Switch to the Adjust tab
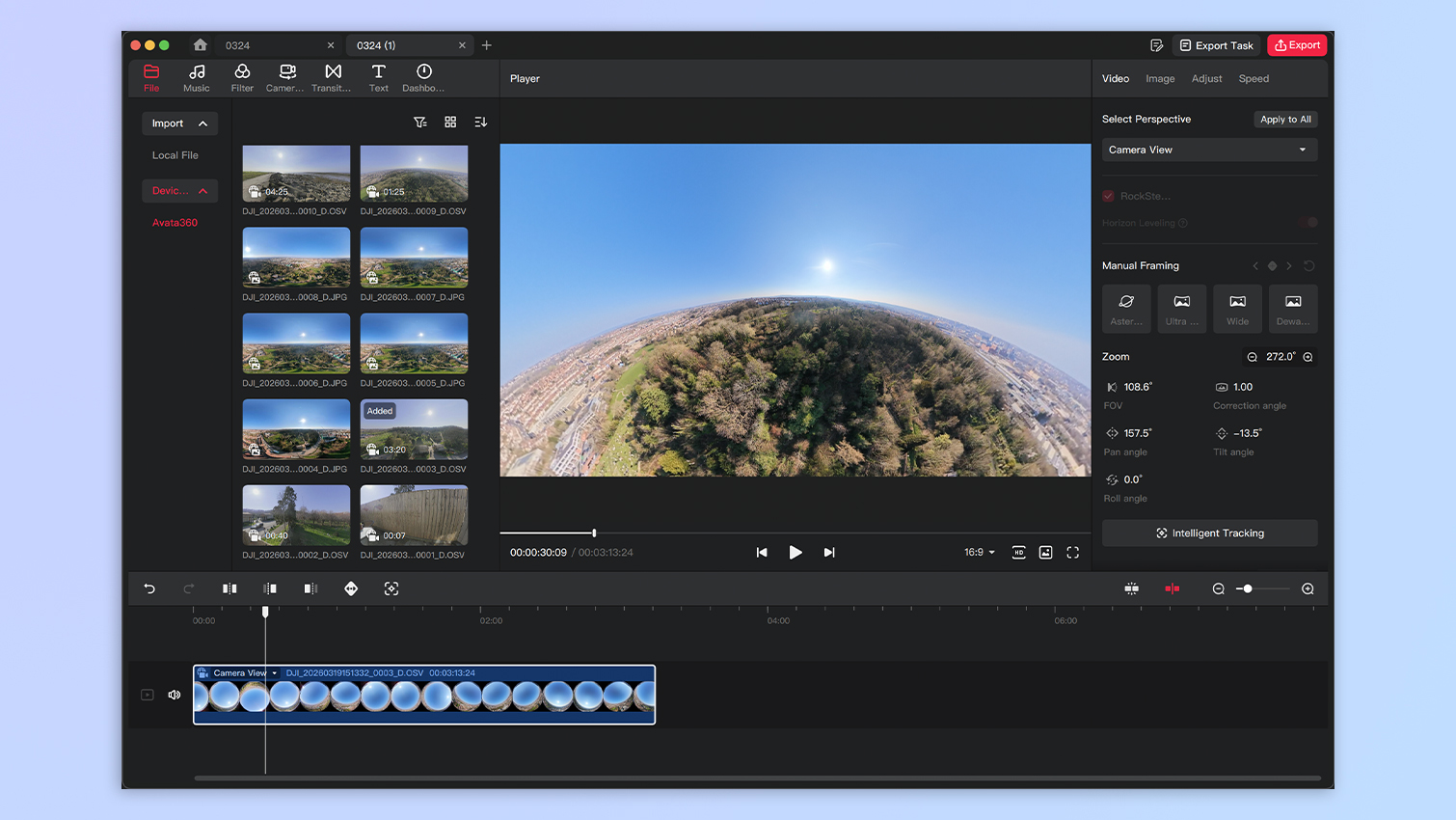The height and width of the screenshot is (820, 1456). (x=1206, y=78)
